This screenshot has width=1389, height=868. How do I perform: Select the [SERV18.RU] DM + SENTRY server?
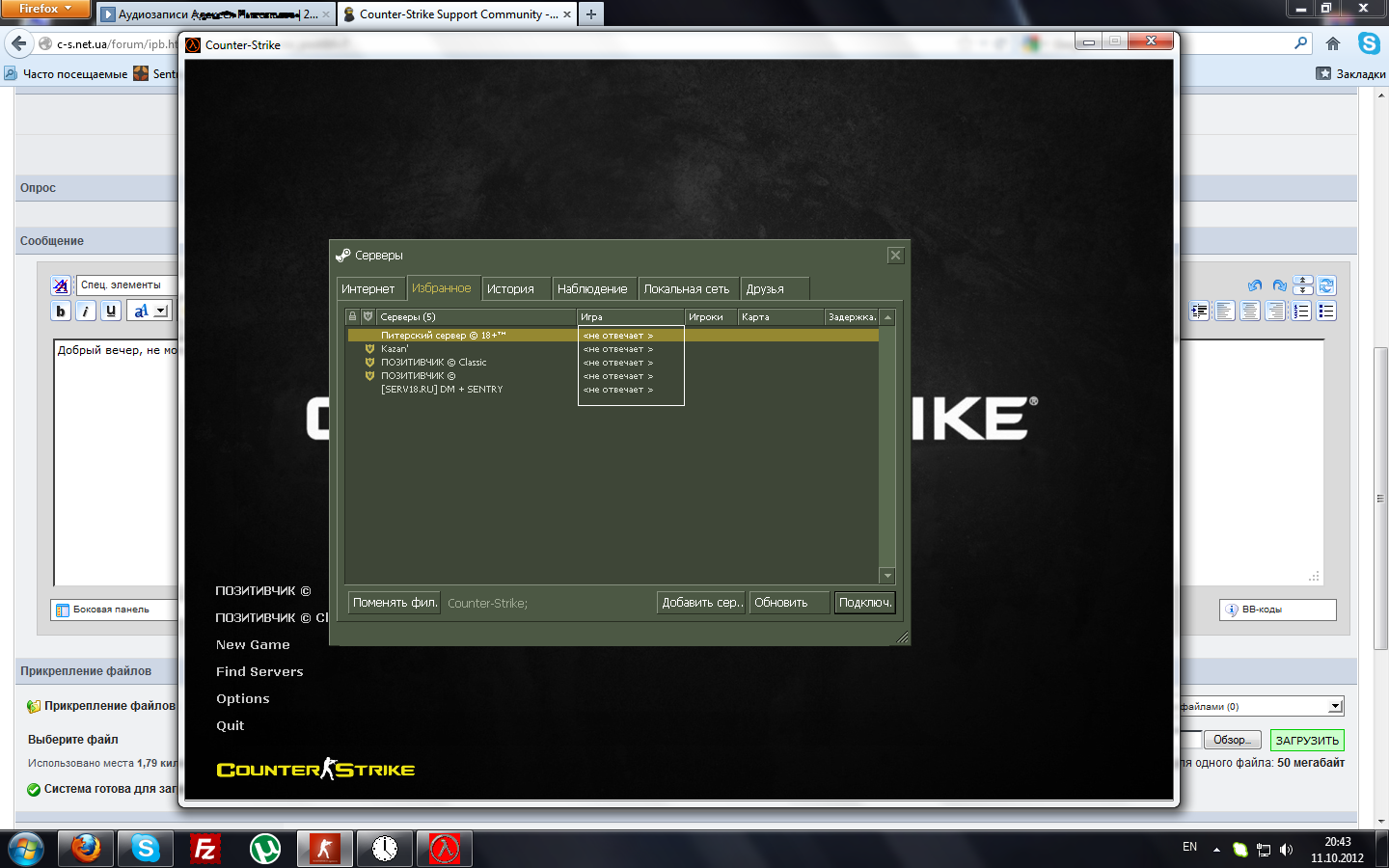(x=613, y=390)
